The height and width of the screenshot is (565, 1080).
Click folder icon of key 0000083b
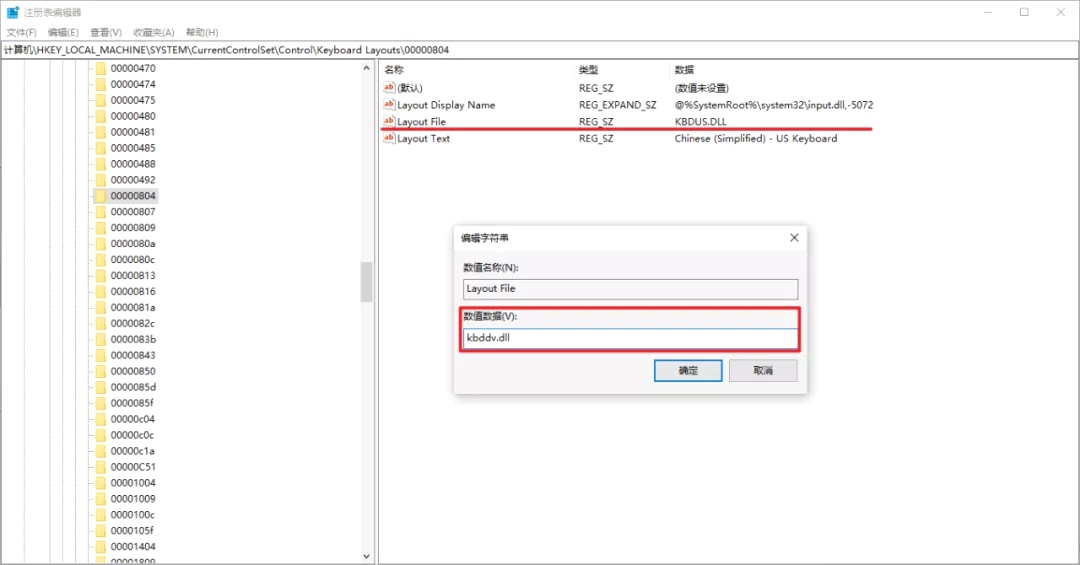click(101, 339)
